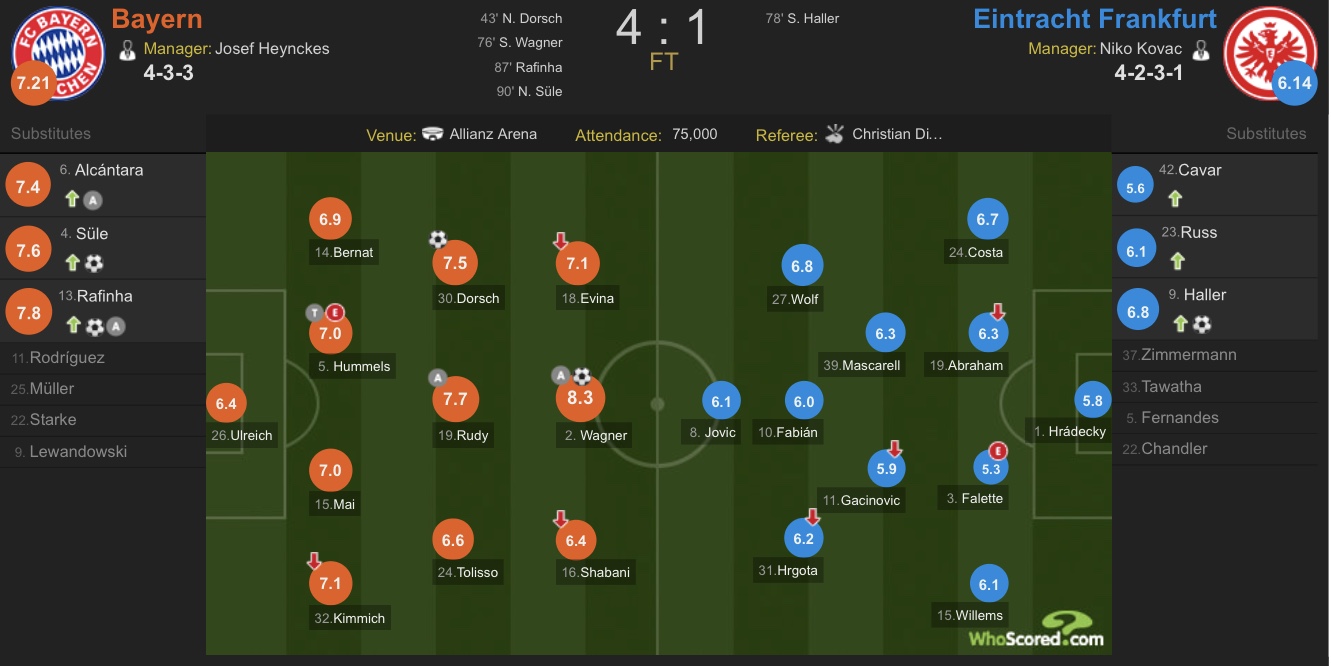This screenshot has width=1331, height=666.
Task: Click the assist icon above Rudy
Action: 437,377
